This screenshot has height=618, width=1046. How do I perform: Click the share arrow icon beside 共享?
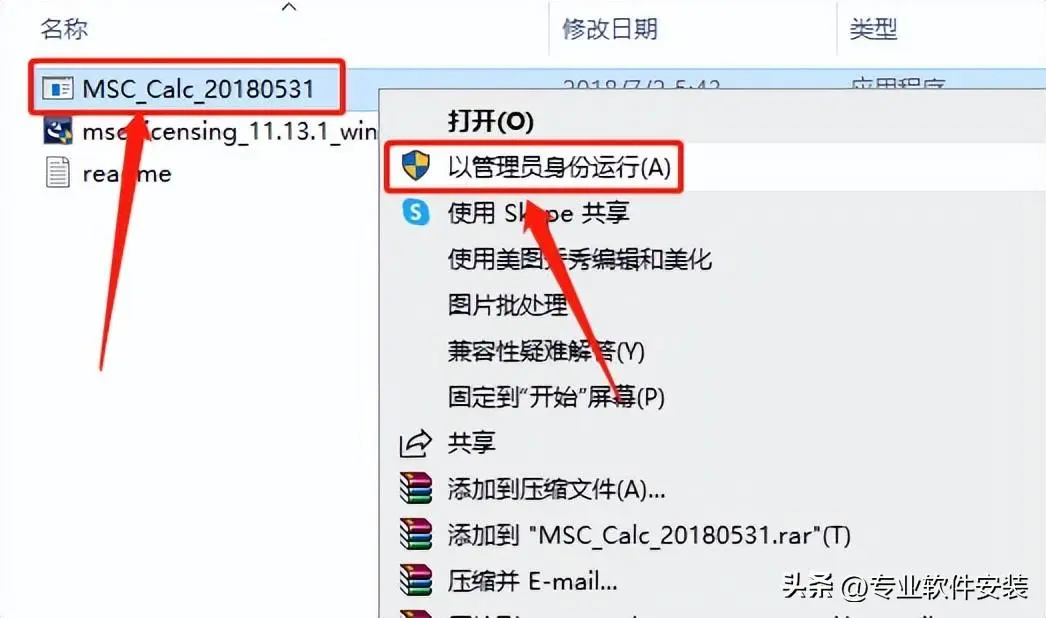click(416, 443)
